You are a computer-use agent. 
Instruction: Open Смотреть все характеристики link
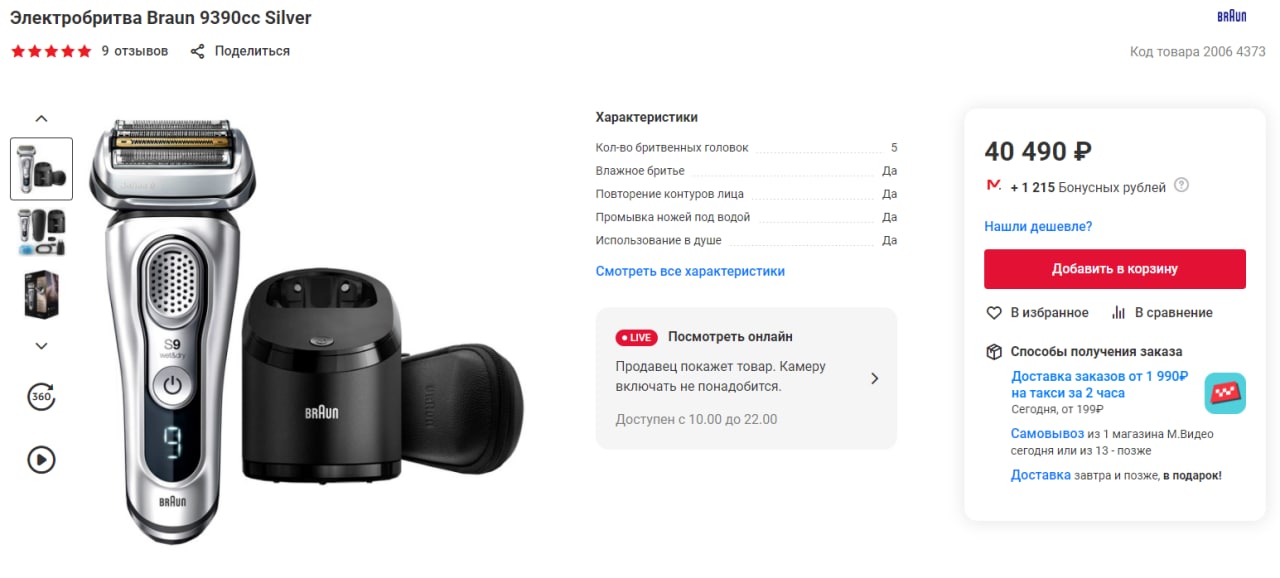pos(690,271)
